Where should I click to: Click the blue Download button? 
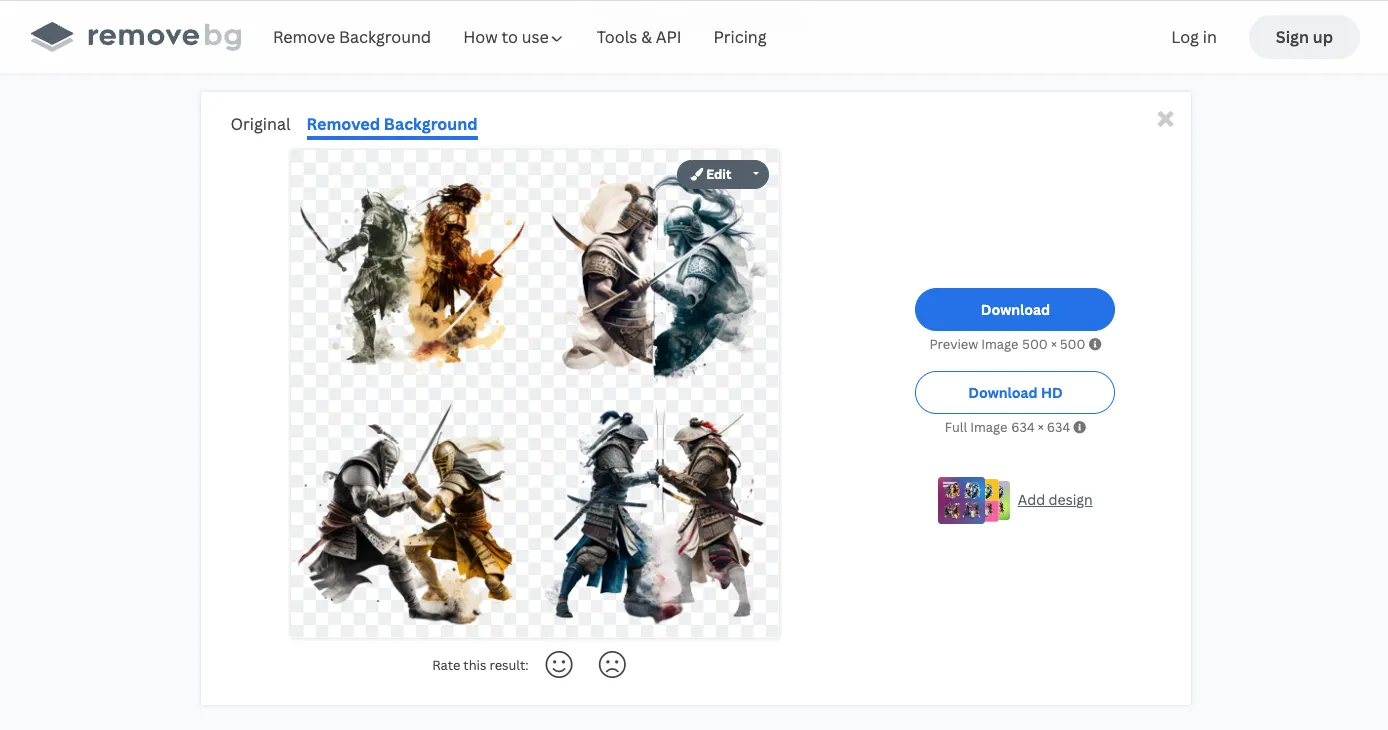coord(1015,310)
